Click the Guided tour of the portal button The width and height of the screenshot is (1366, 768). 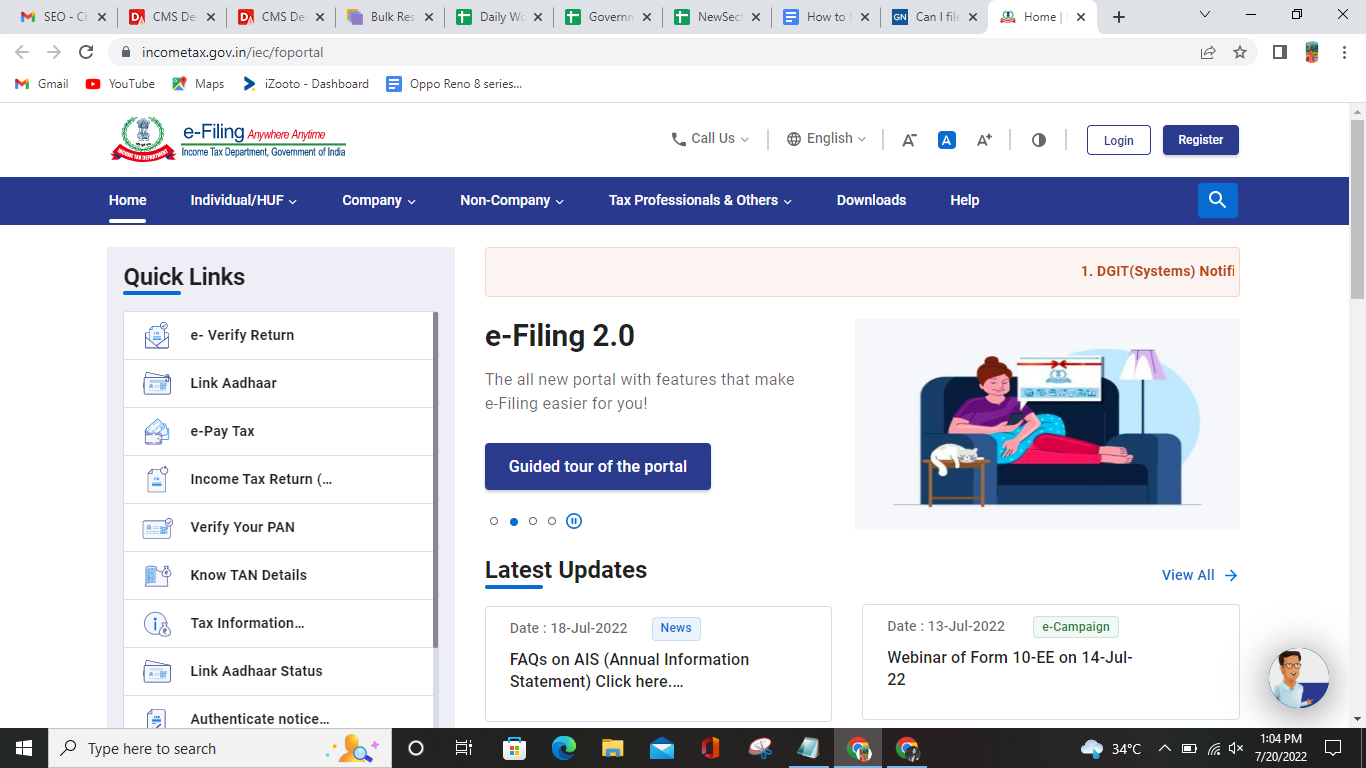(x=597, y=466)
